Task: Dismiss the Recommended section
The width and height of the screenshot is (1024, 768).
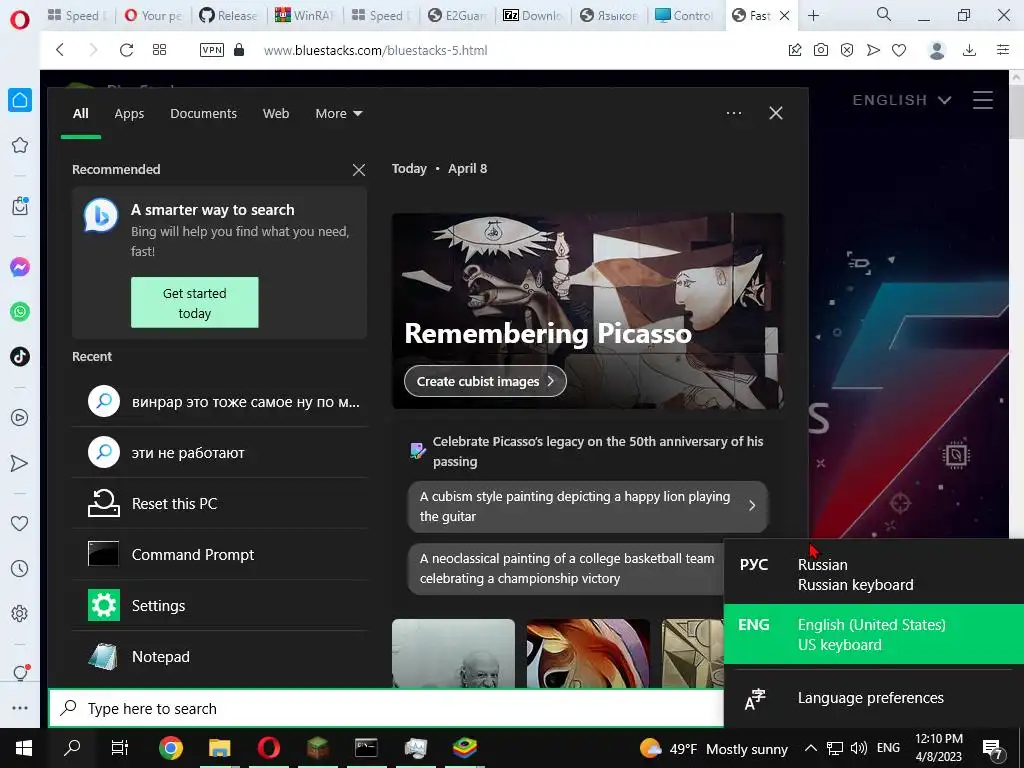Action: (359, 170)
